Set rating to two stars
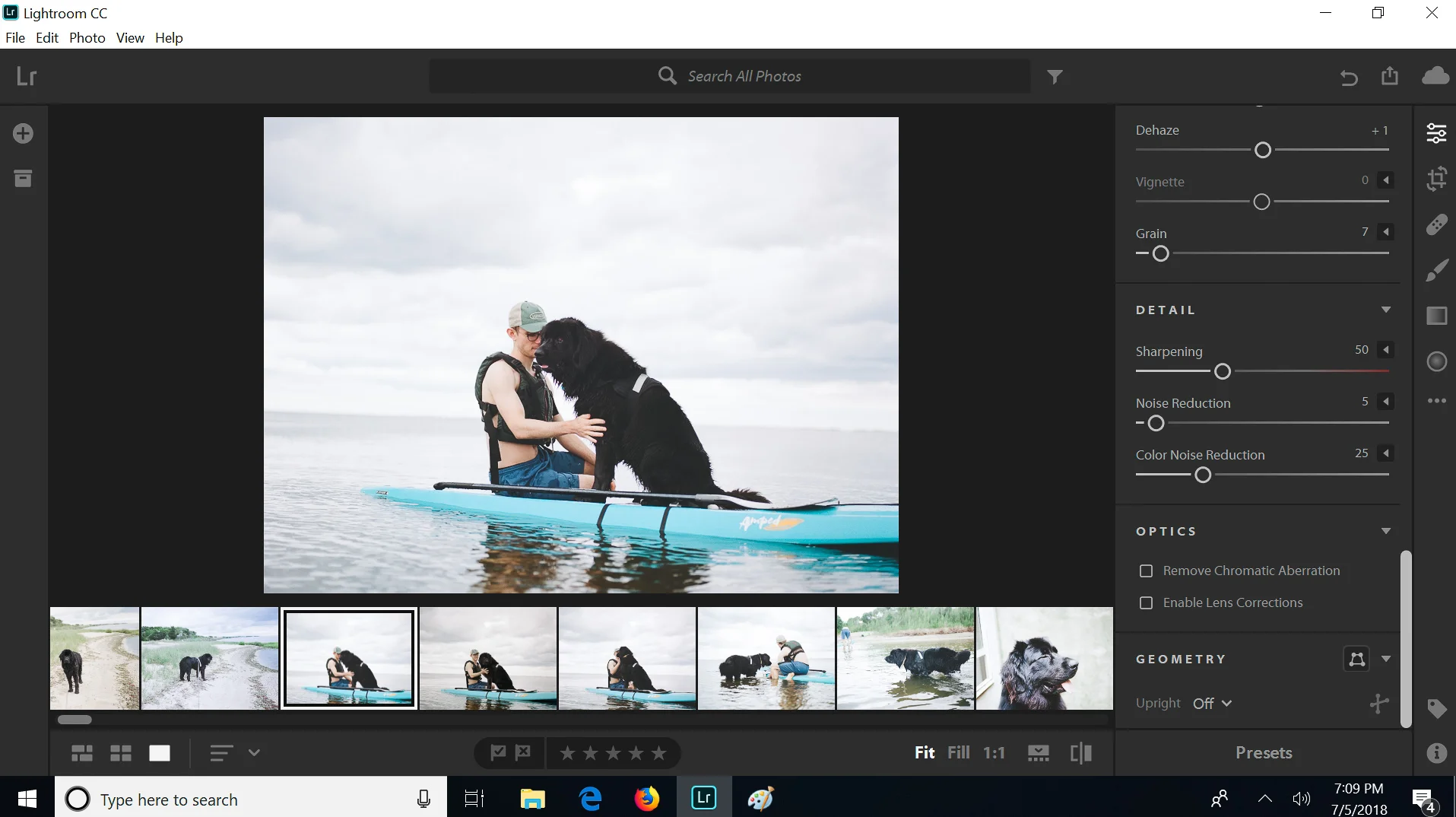The height and width of the screenshot is (817, 1456). click(x=590, y=753)
